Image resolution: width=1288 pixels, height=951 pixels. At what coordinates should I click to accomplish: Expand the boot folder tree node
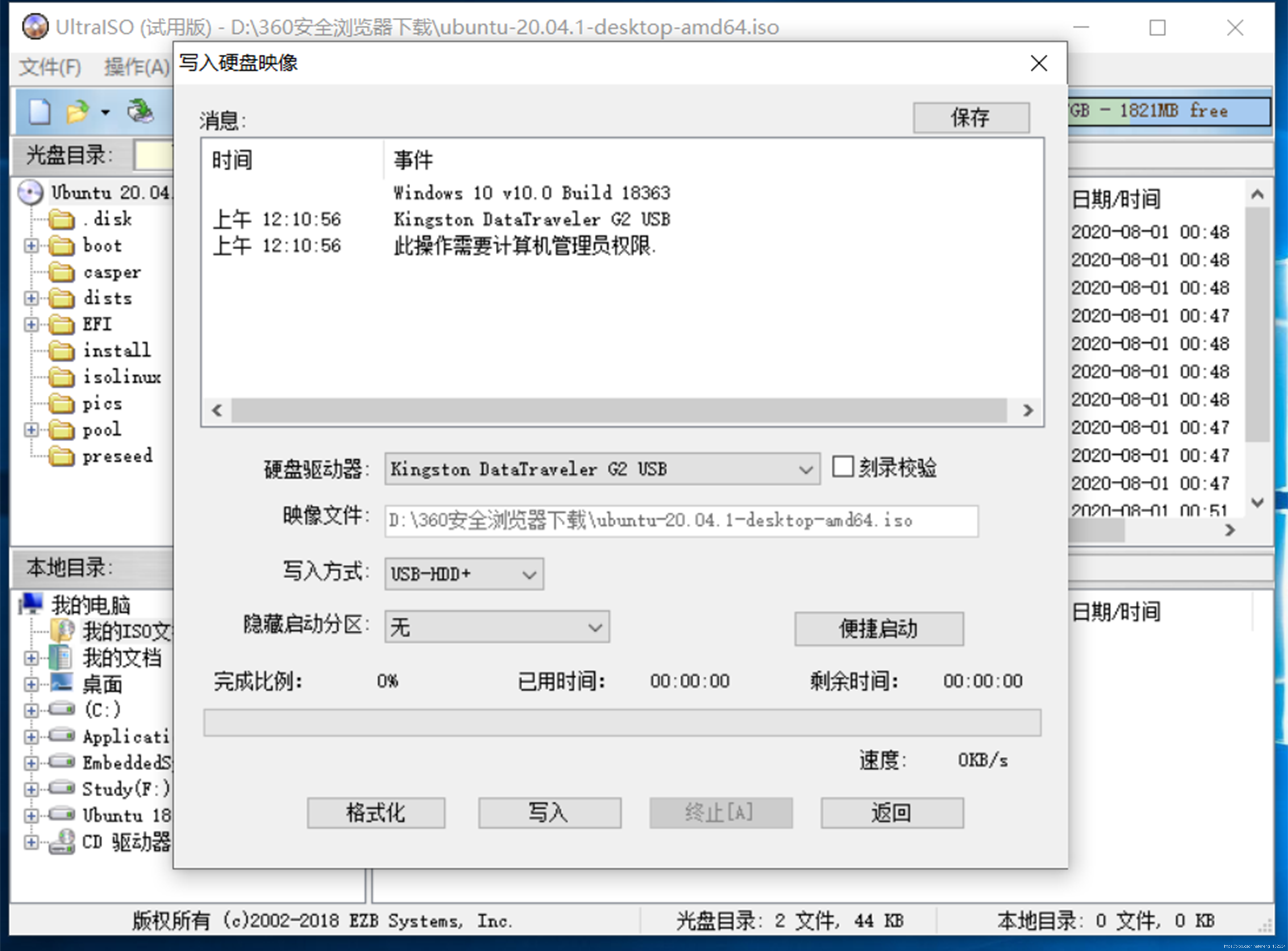[31, 246]
